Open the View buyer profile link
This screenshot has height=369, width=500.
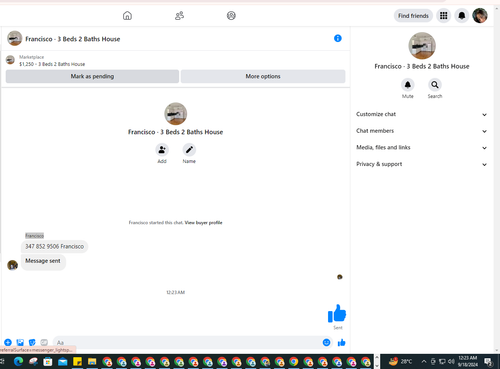pos(203,223)
